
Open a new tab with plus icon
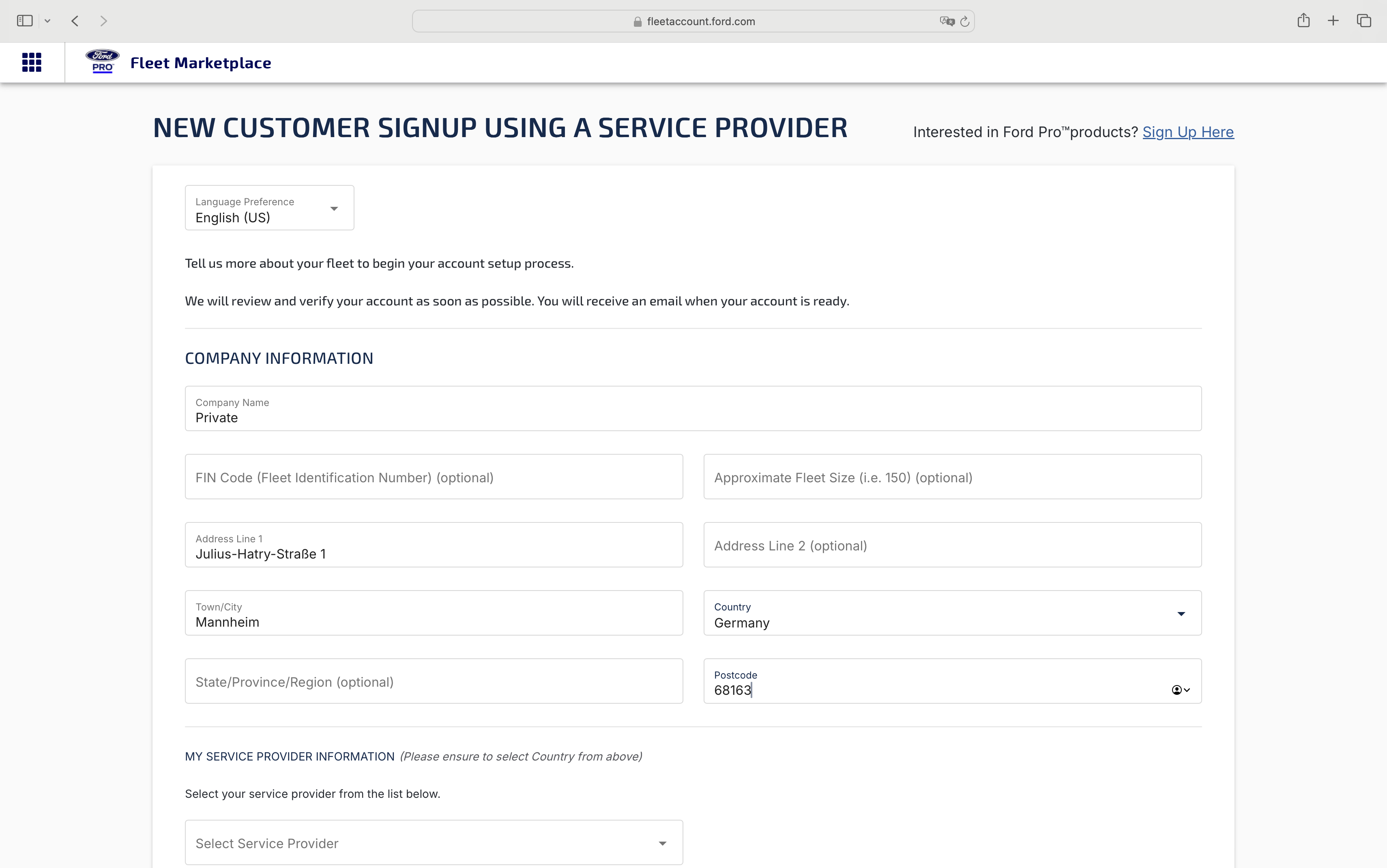click(1333, 21)
